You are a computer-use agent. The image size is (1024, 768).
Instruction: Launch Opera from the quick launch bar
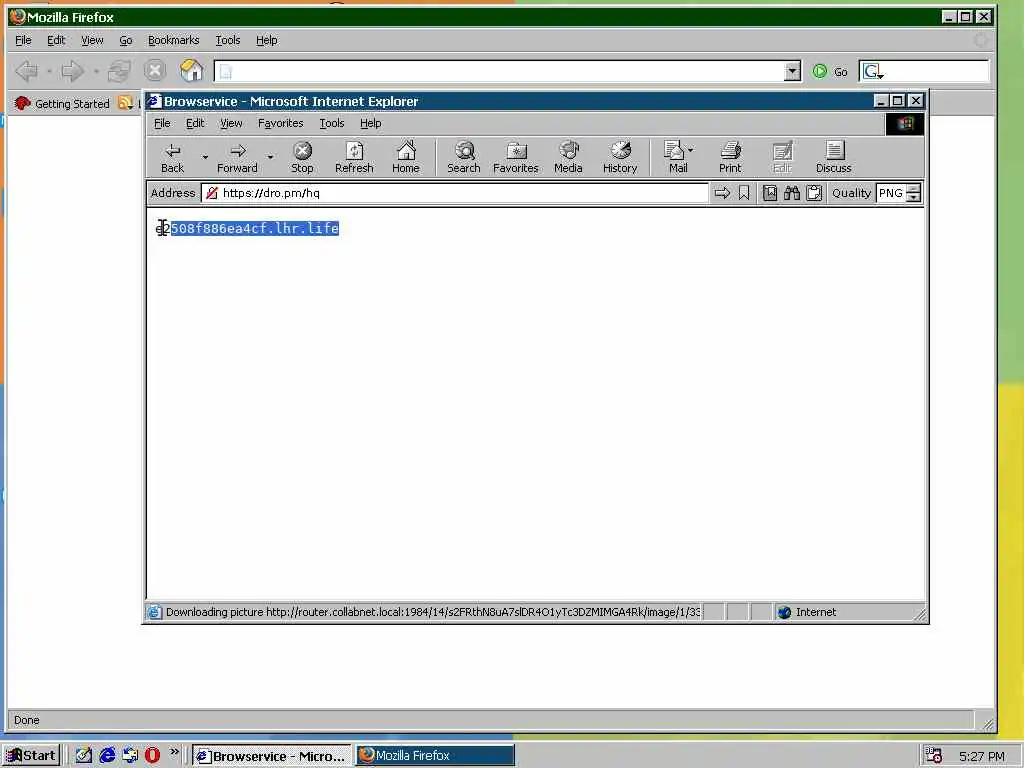(152, 756)
